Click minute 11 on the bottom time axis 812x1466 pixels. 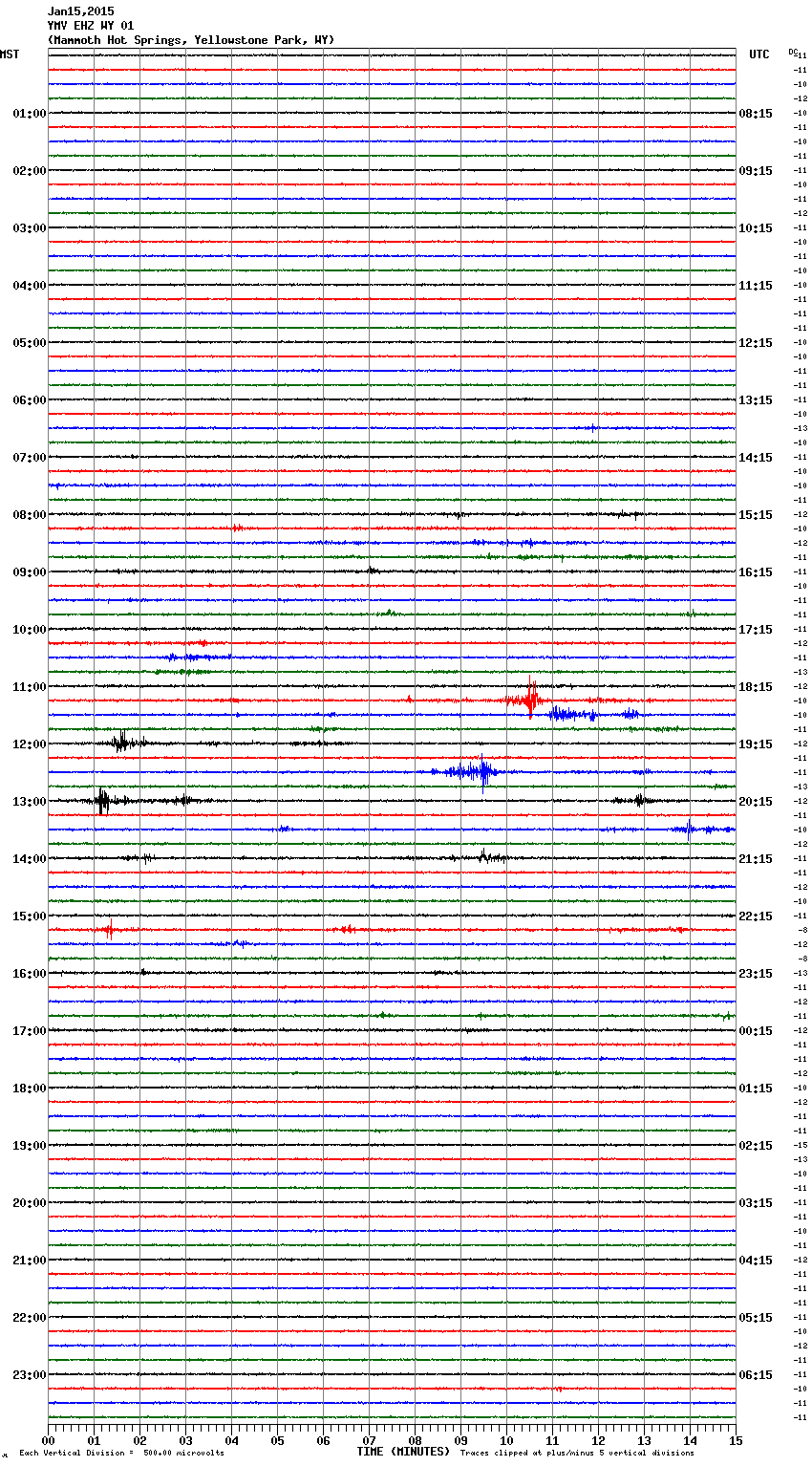tap(552, 1440)
